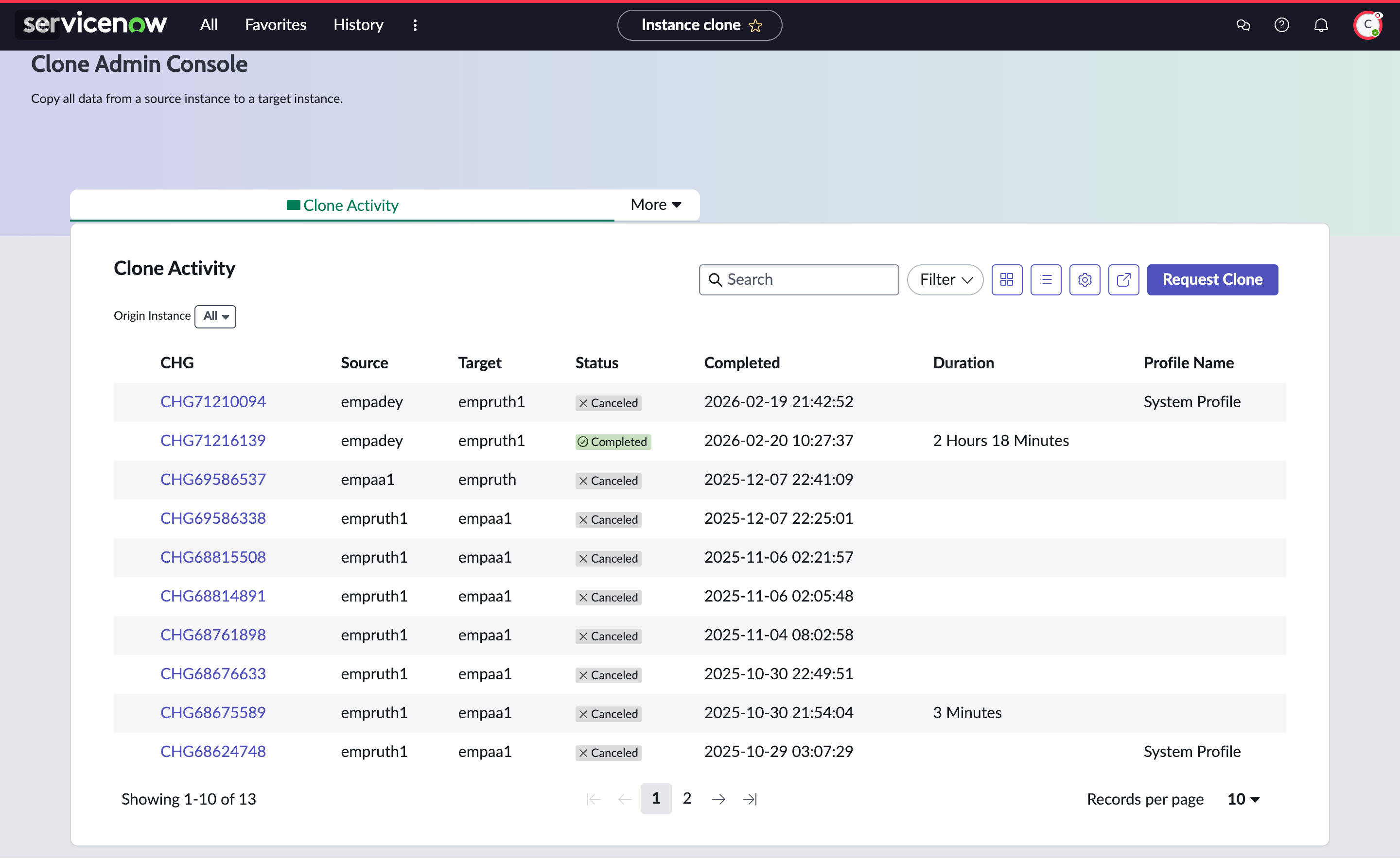The width and height of the screenshot is (1400, 860).
Task: Open change record CHG68624748
Action: [213, 751]
